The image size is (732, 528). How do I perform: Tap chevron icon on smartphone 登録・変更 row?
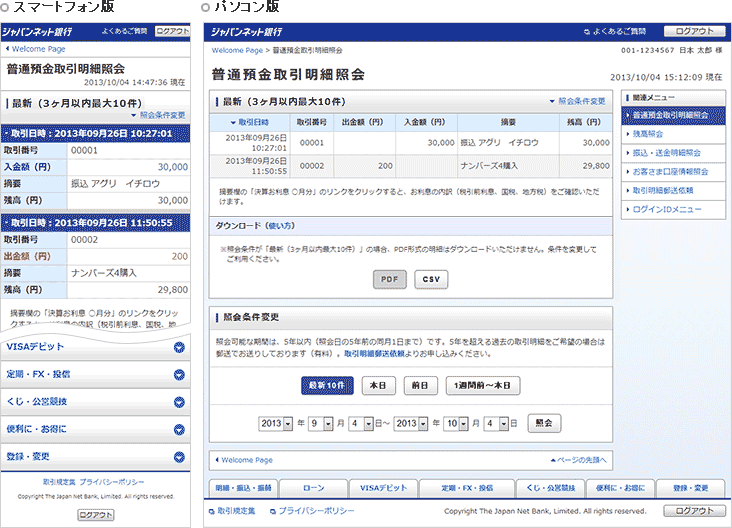179,455
